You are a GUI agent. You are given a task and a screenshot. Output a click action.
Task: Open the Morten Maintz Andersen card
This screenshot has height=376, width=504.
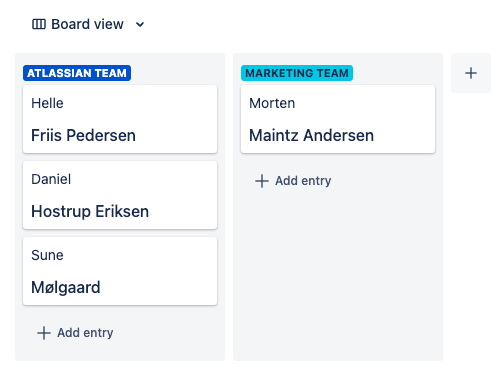(338, 119)
